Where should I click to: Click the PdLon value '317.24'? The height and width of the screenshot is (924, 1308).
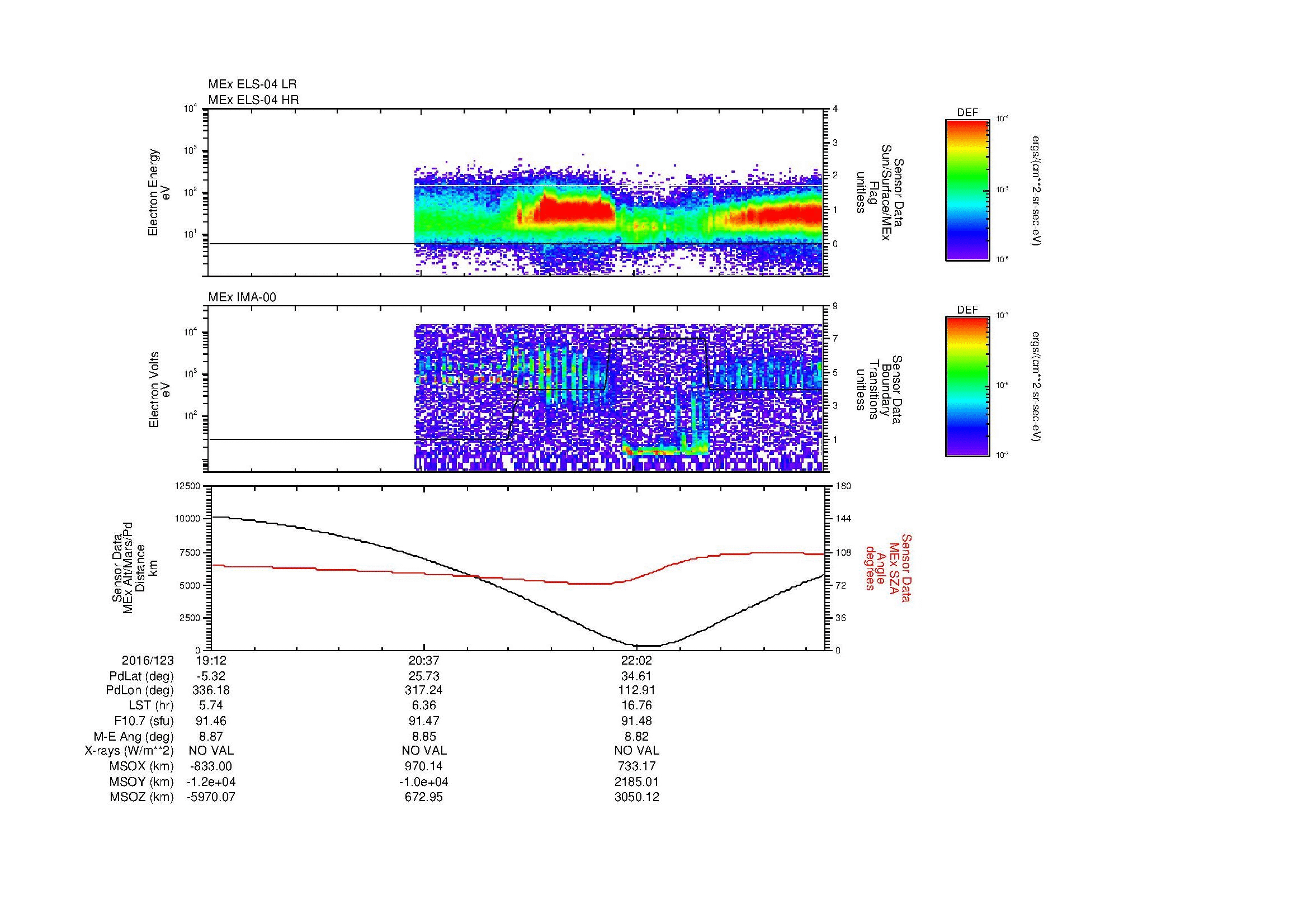click(423, 690)
